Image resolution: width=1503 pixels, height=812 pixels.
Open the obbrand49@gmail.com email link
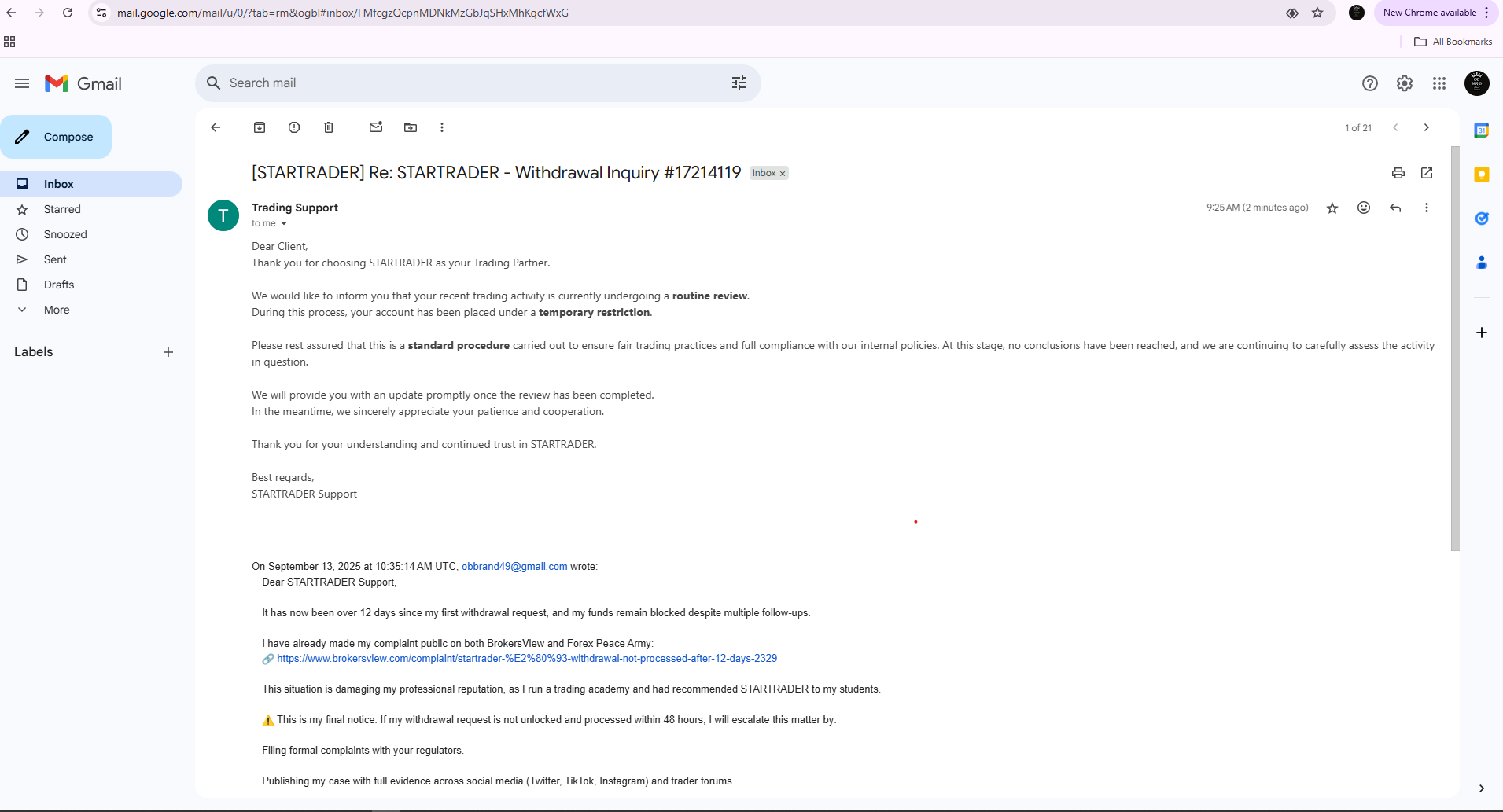514,567
